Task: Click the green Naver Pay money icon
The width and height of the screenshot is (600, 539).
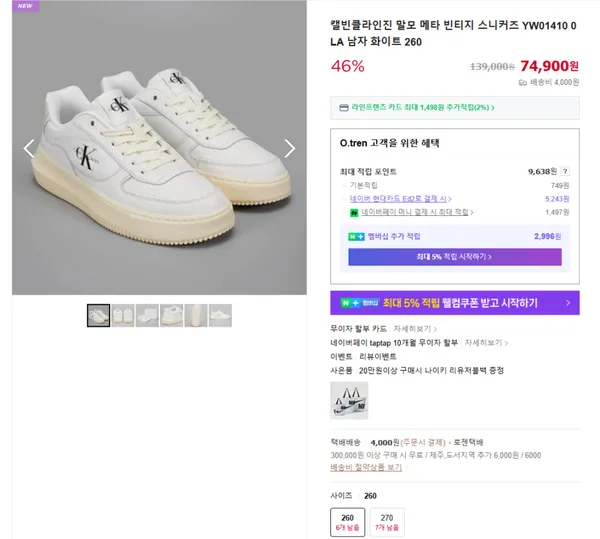Action: pyautogui.click(x=353, y=212)
